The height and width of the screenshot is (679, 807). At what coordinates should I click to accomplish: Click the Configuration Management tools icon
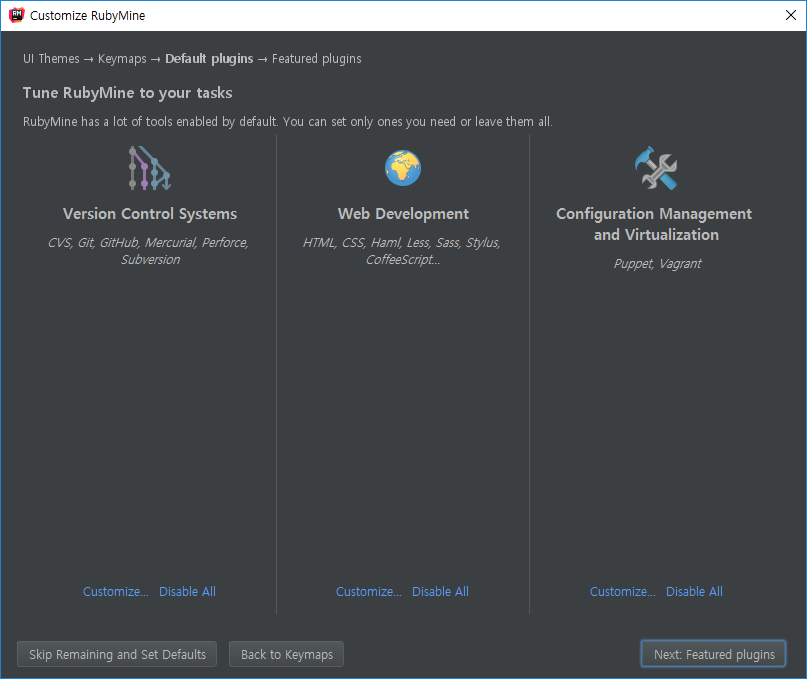coord(656,168)
